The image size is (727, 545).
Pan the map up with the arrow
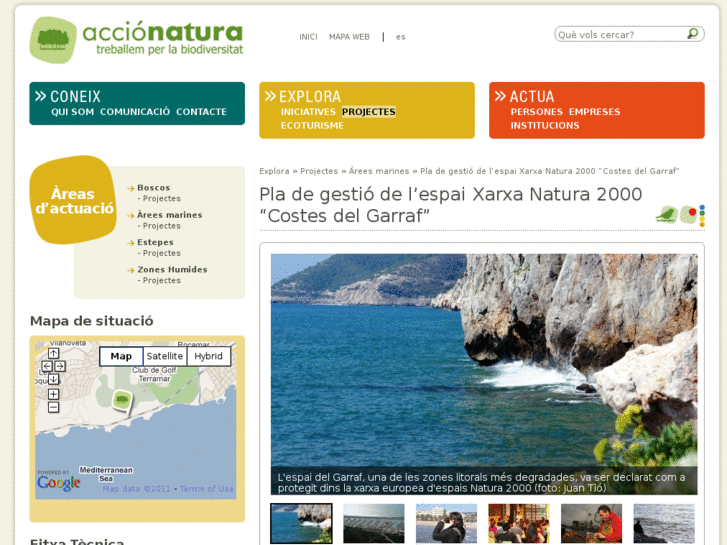click(x=53, y=353)
